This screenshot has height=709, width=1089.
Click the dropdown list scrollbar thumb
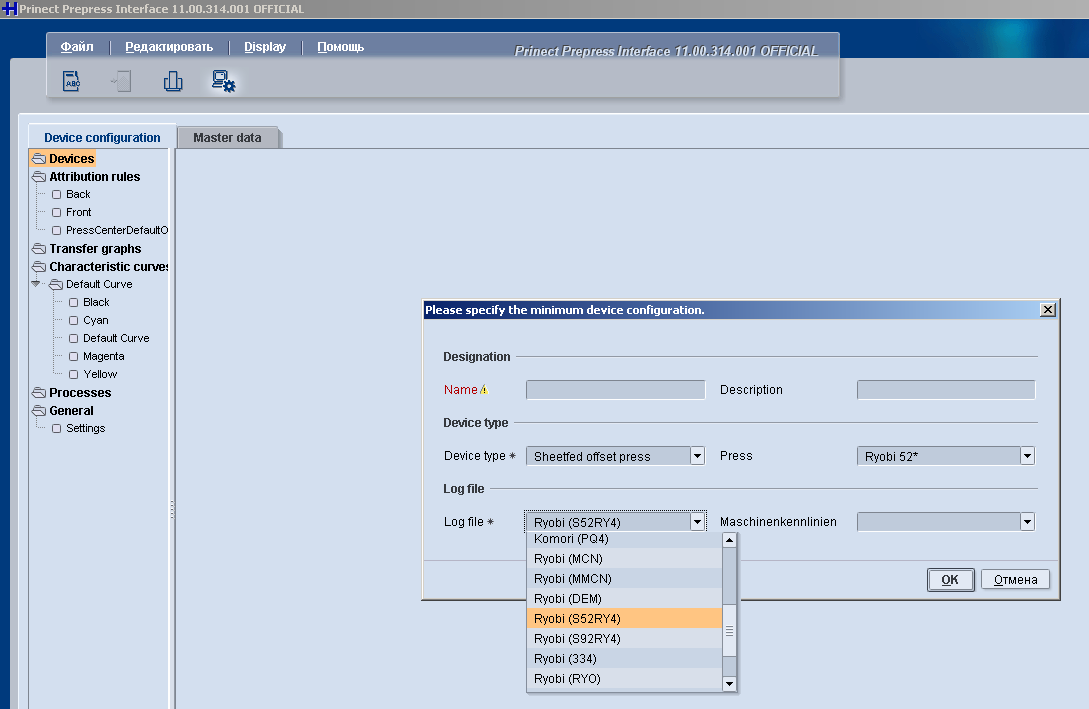pos(729,631)
